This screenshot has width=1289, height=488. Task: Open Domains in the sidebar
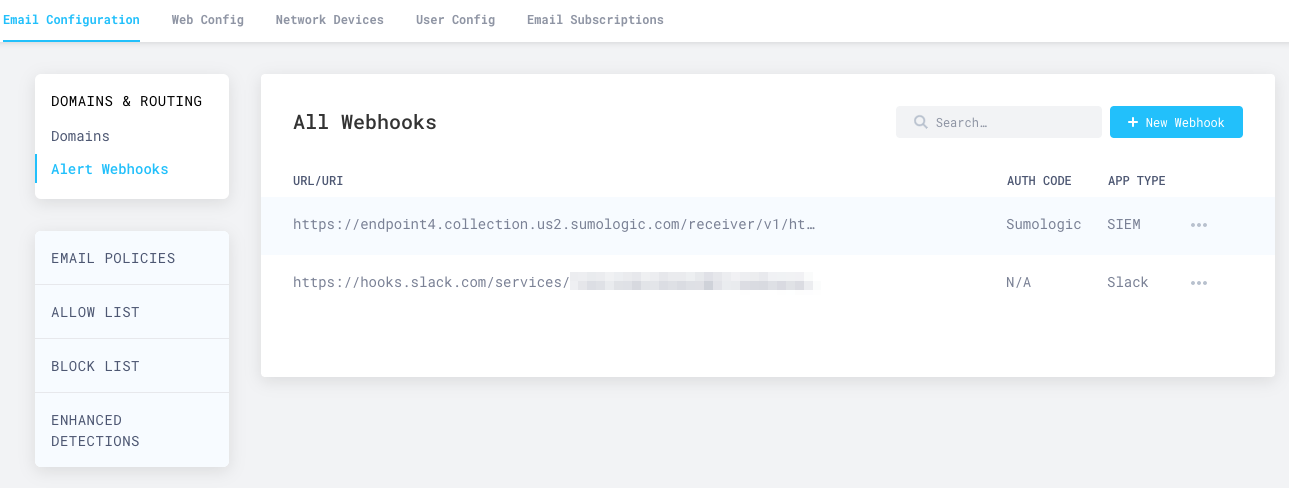coord(80,136)
